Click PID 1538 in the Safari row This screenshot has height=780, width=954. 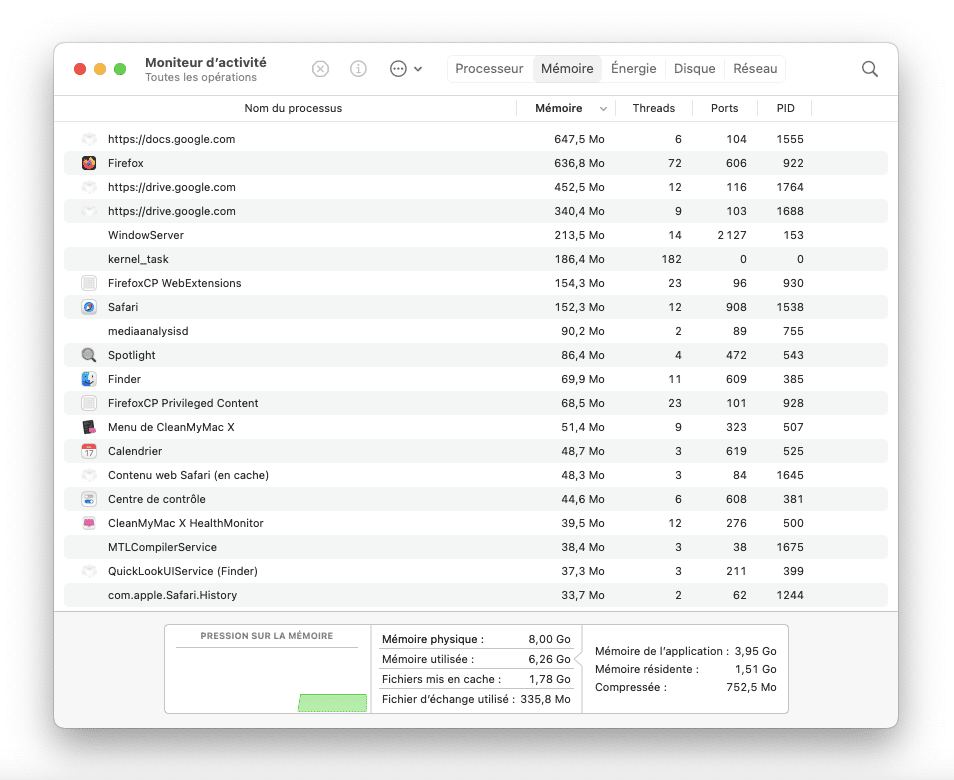click(x=790, y=307)
